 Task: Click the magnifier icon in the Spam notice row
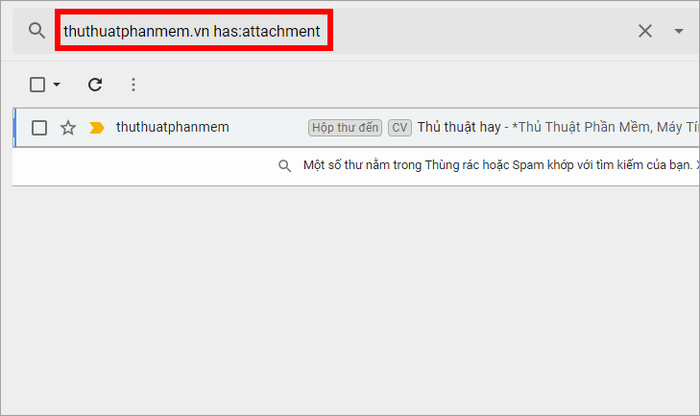pos(284,166)
